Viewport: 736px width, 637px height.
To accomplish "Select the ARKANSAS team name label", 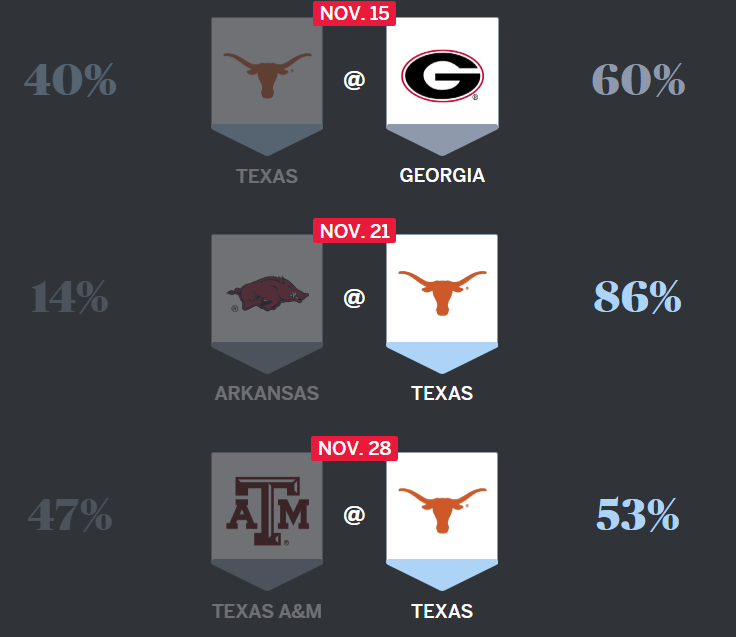I will (x=267, y=393).
